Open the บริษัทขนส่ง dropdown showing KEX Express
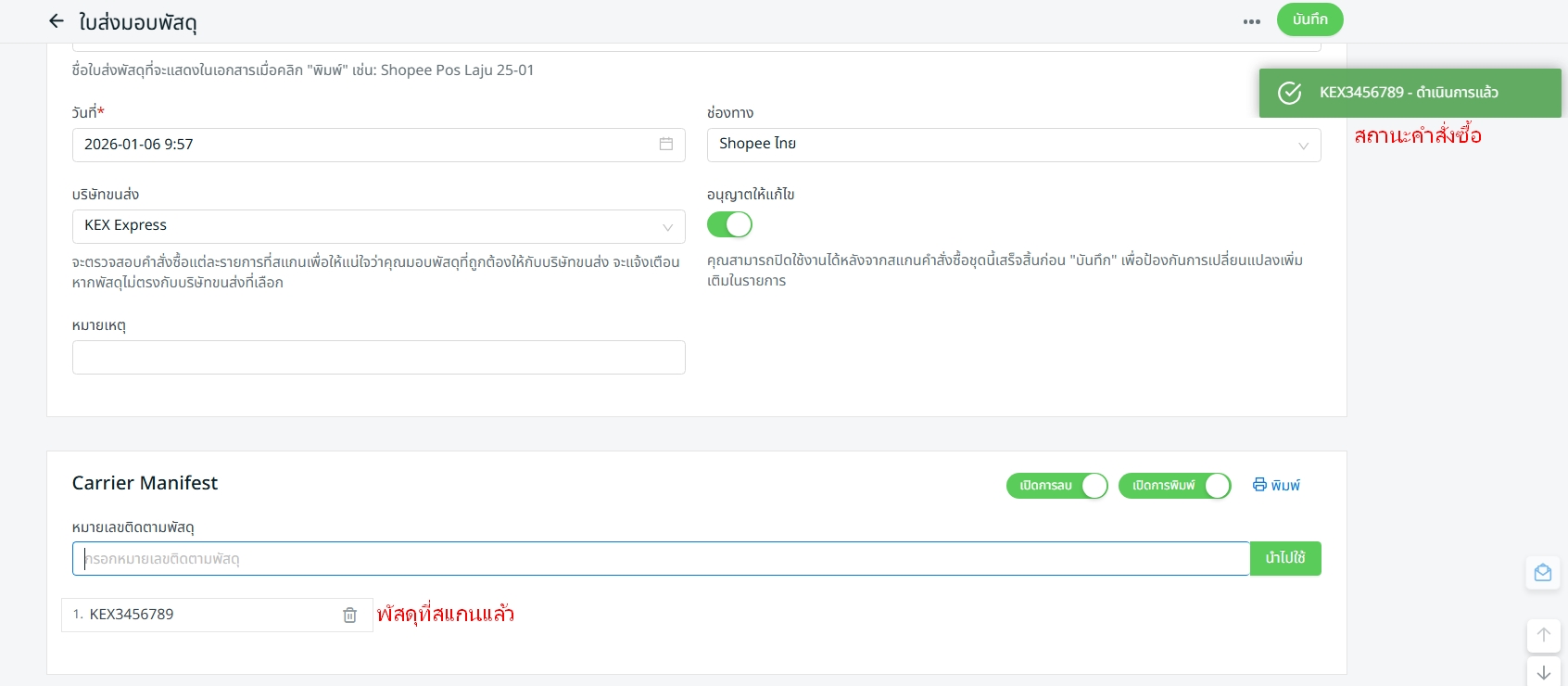This screenshot has height=686, width=1568. (x=378, y=226)
